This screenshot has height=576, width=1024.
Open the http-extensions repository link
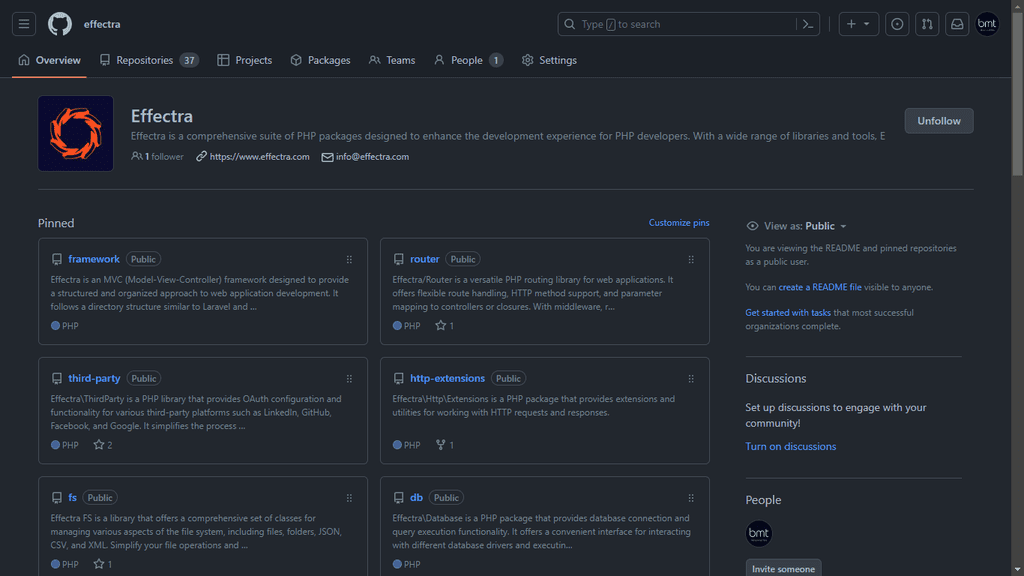[447, 378]
